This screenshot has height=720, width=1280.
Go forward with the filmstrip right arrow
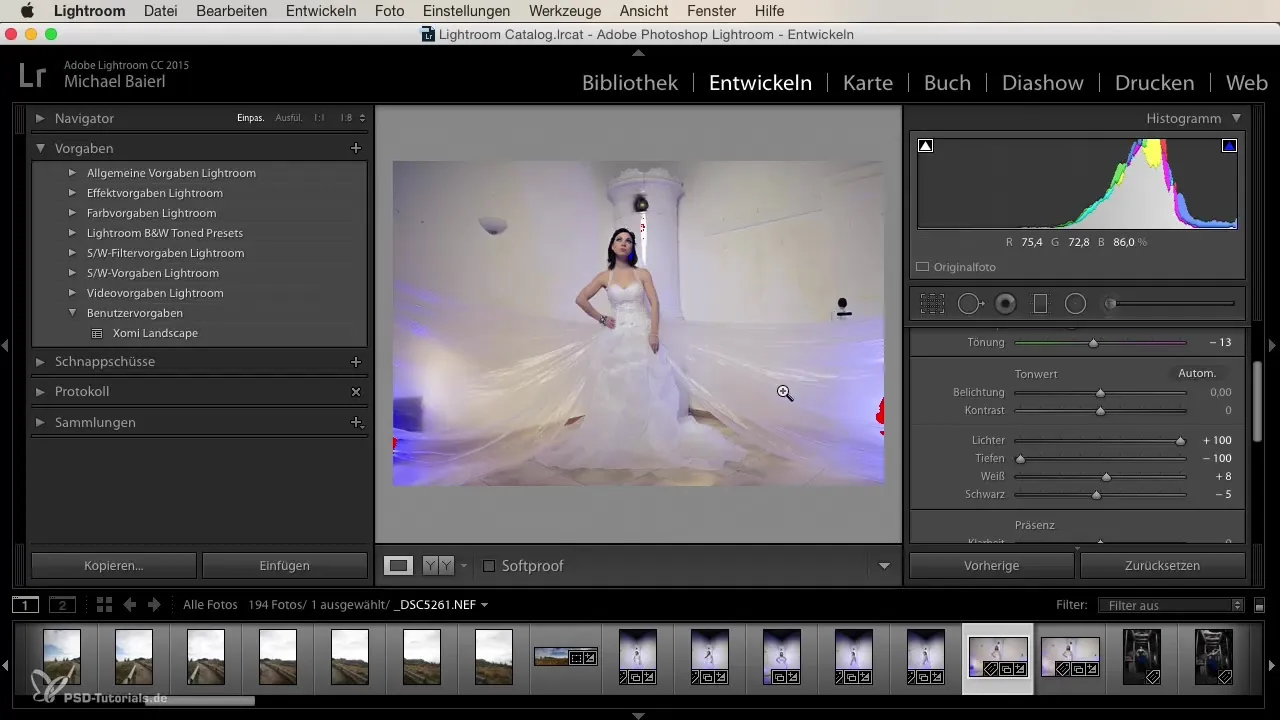pyautogui.click(x=154, y=605)
